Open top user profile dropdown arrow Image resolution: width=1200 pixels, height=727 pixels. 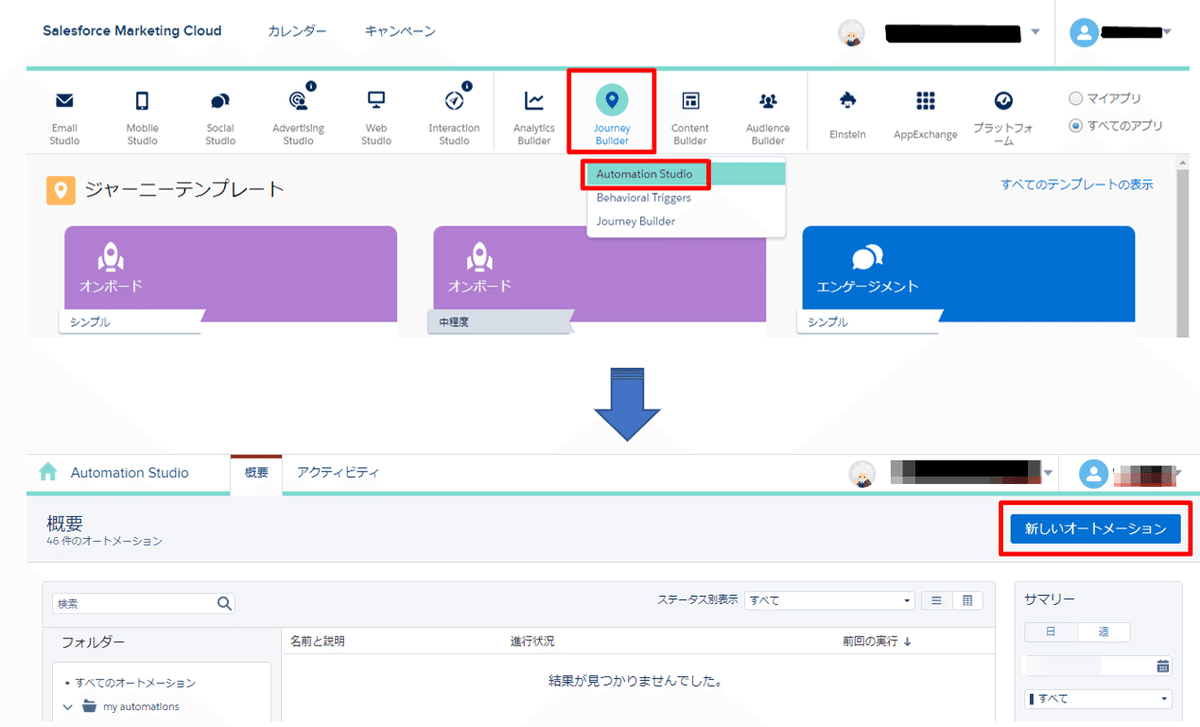[x=1167, y=33]
